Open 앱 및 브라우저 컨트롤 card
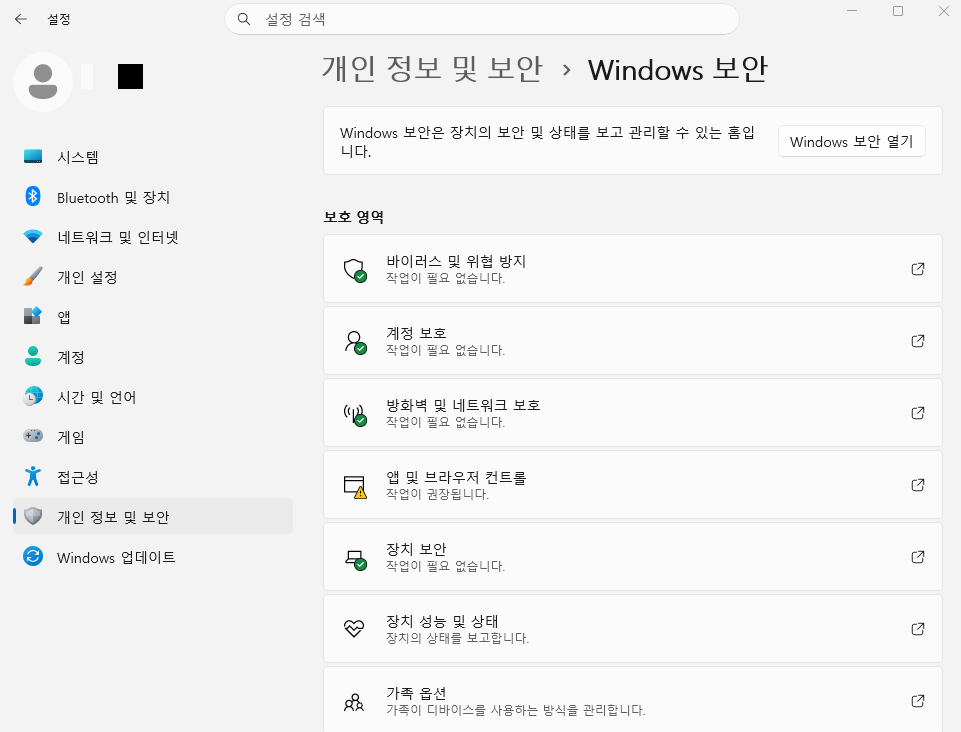This screenshot has width=961, height=732. [632, 484]
